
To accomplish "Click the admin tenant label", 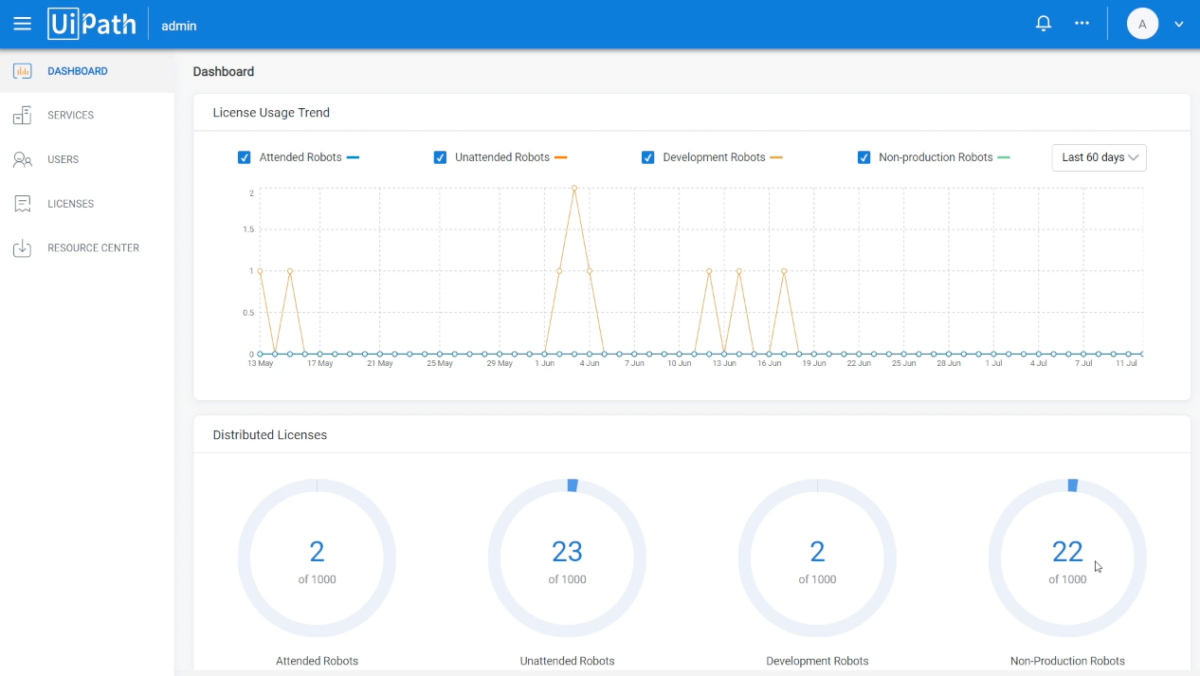I will coord(178,25).
